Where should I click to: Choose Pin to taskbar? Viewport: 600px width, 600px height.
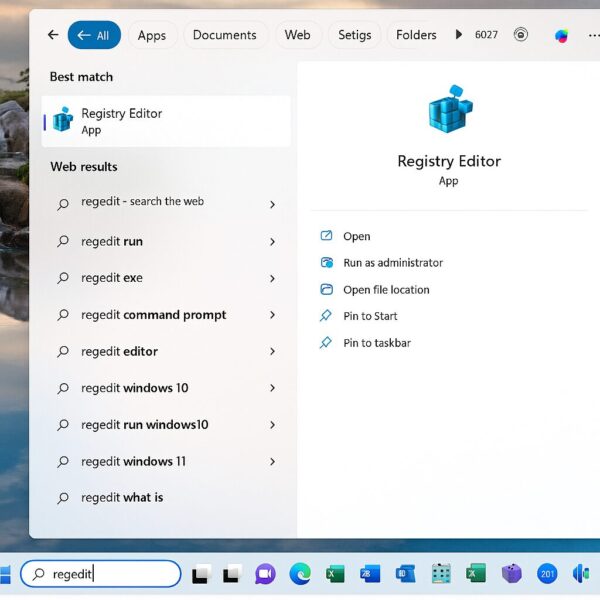point(377,343)
